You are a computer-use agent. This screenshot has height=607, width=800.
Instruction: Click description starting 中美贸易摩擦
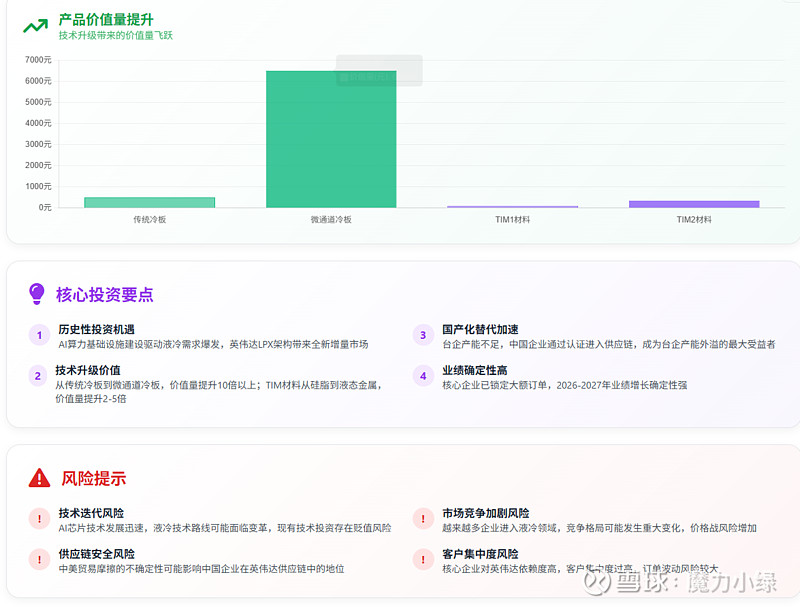pyautogui.click(x=201, y=569)
